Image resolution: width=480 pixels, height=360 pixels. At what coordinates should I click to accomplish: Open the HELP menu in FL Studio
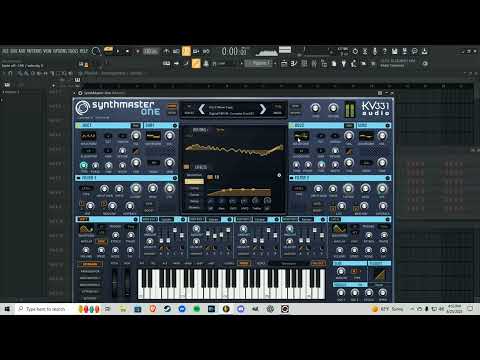point(84,51)
